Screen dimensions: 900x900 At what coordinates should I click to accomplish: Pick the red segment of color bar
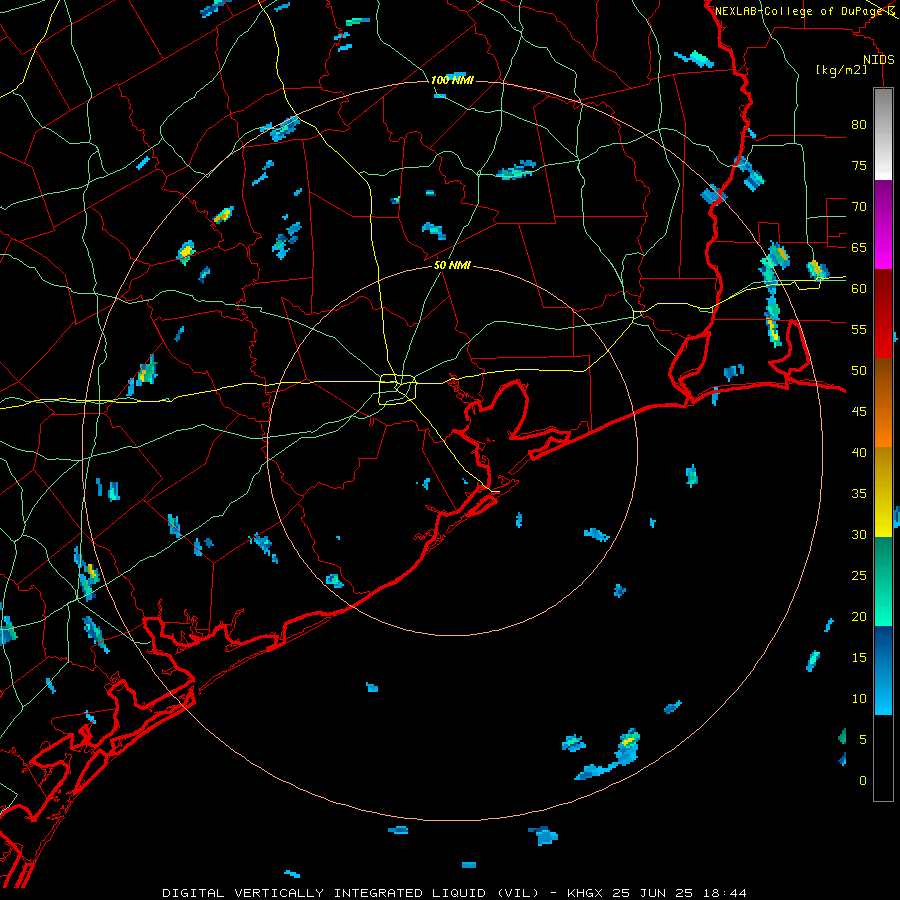click(x=883, y=314)
